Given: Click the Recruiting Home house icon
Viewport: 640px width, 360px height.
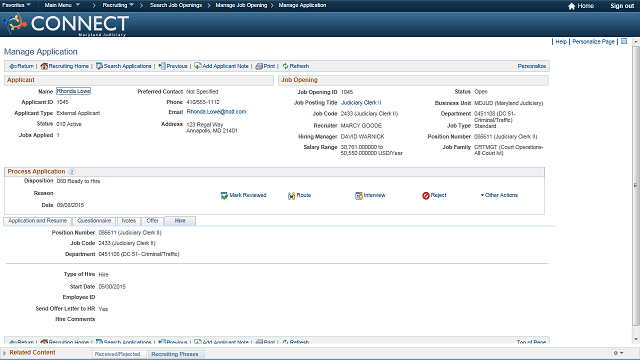Looking at the screenshot, I should click(x=44, y=66).
